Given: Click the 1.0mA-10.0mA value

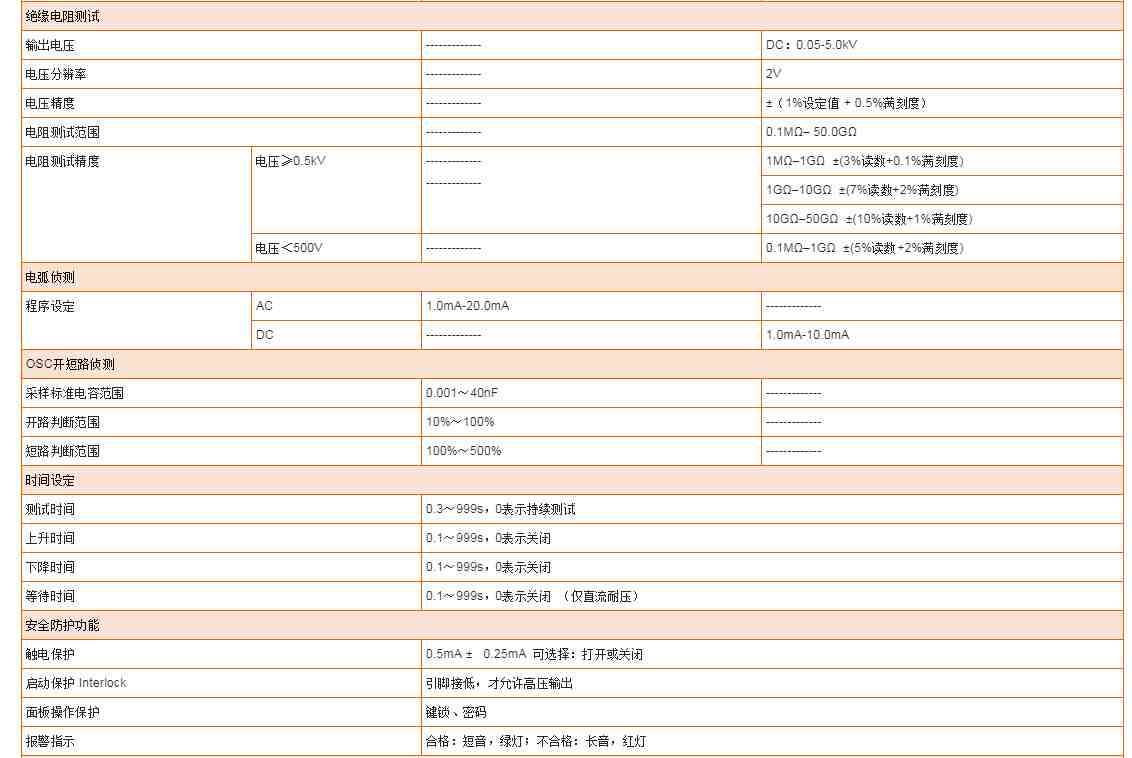Looking at the screenshot, I should pyautogui.click(x=807, y=335).
